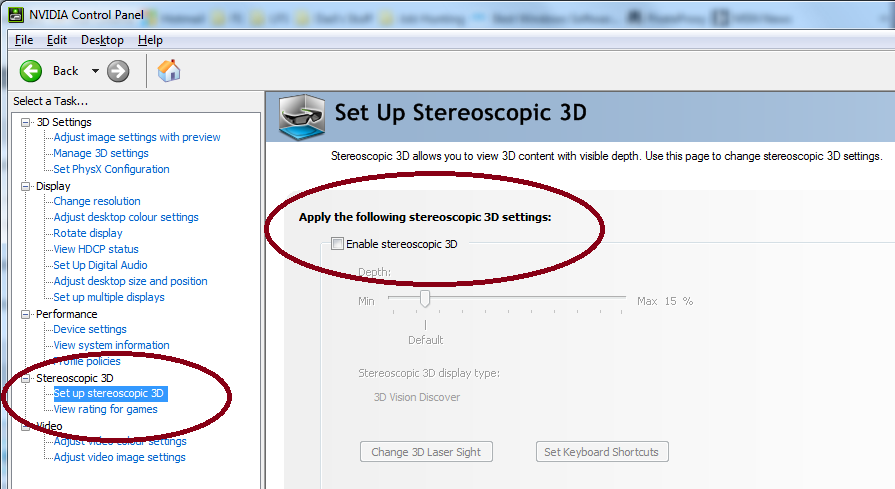Open the File menu
Viewport: 895px width, 489px height.
coord(24,40)
